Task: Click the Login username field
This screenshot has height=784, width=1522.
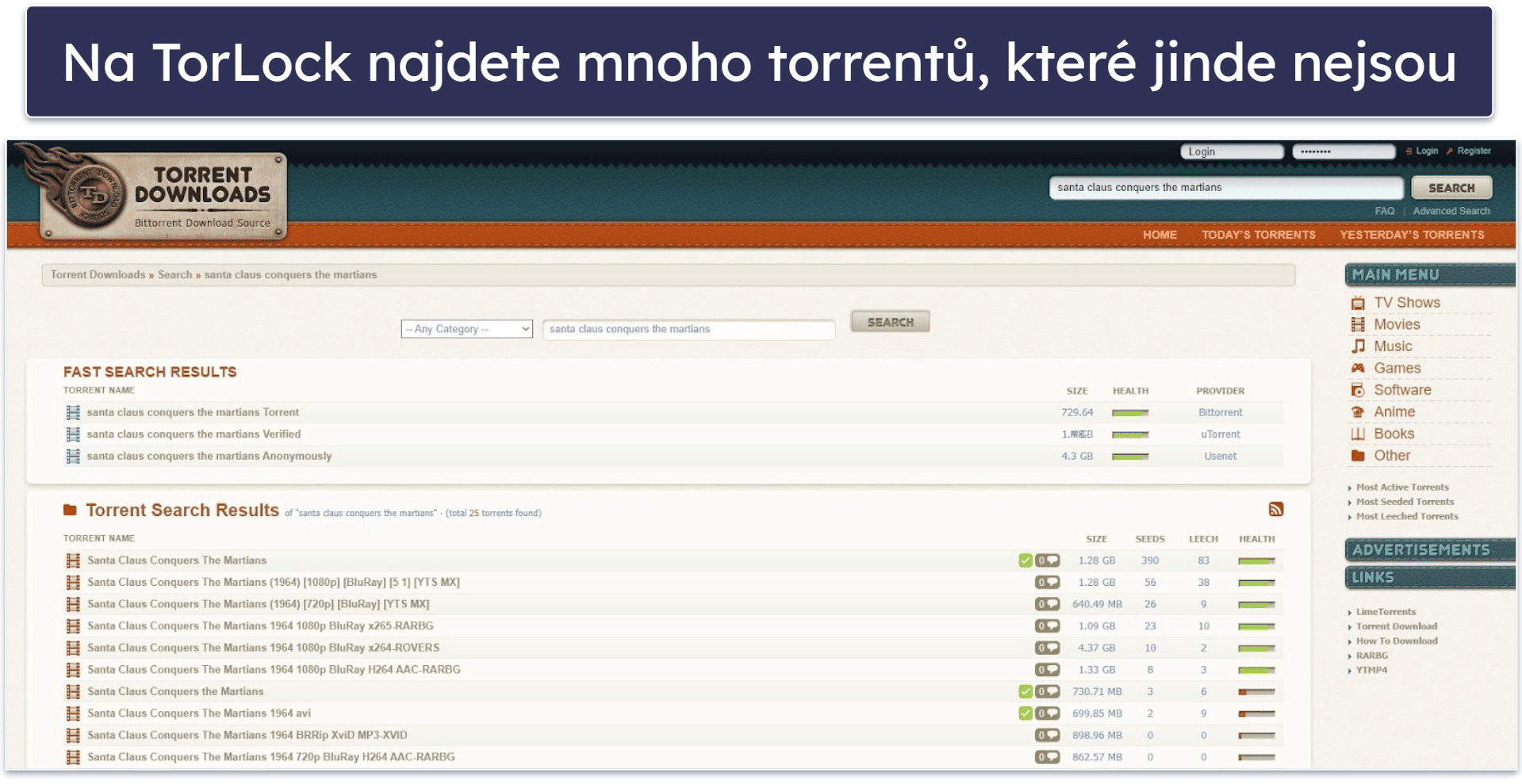Action: coord(1232,151)
